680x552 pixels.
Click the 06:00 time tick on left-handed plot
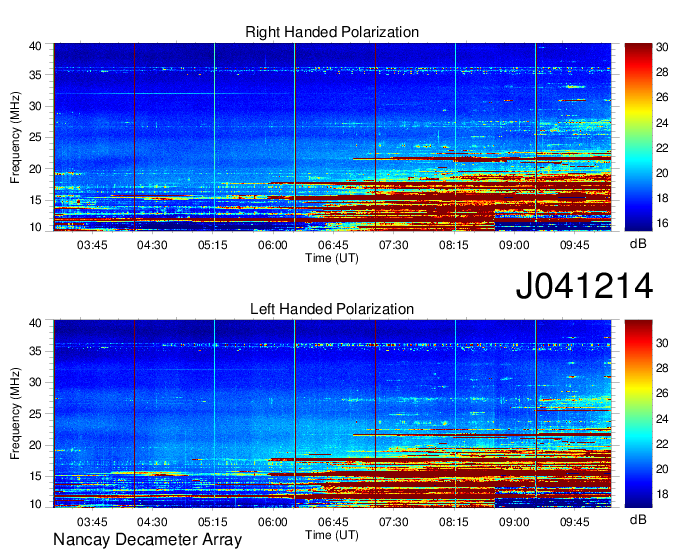(273, 522)
